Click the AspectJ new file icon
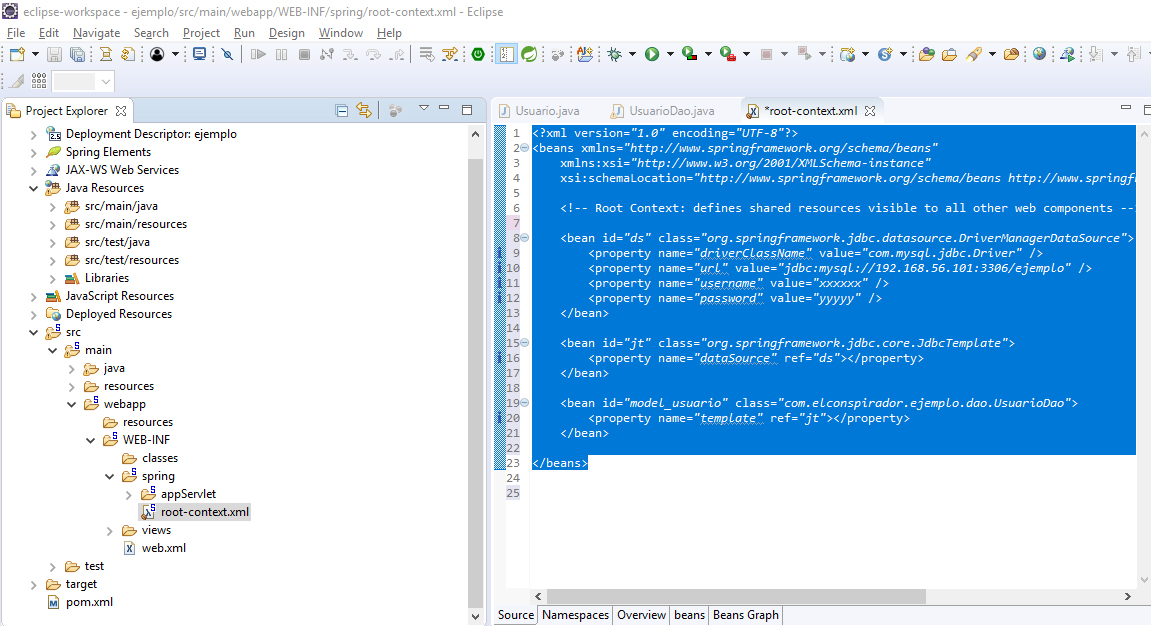 pyautogui.click(x=585, y=54)
